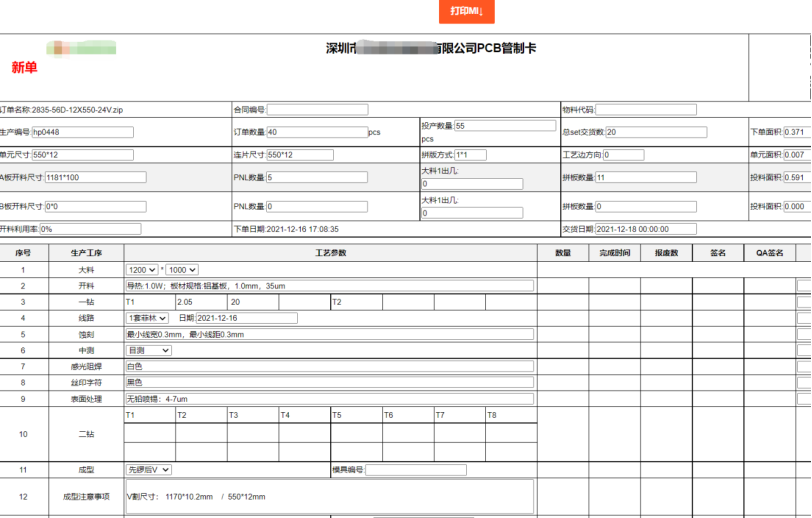Expand the 成型 先锣后V dropdown
The height and width of the screenshot is (518, 812).
click(148, 469)
